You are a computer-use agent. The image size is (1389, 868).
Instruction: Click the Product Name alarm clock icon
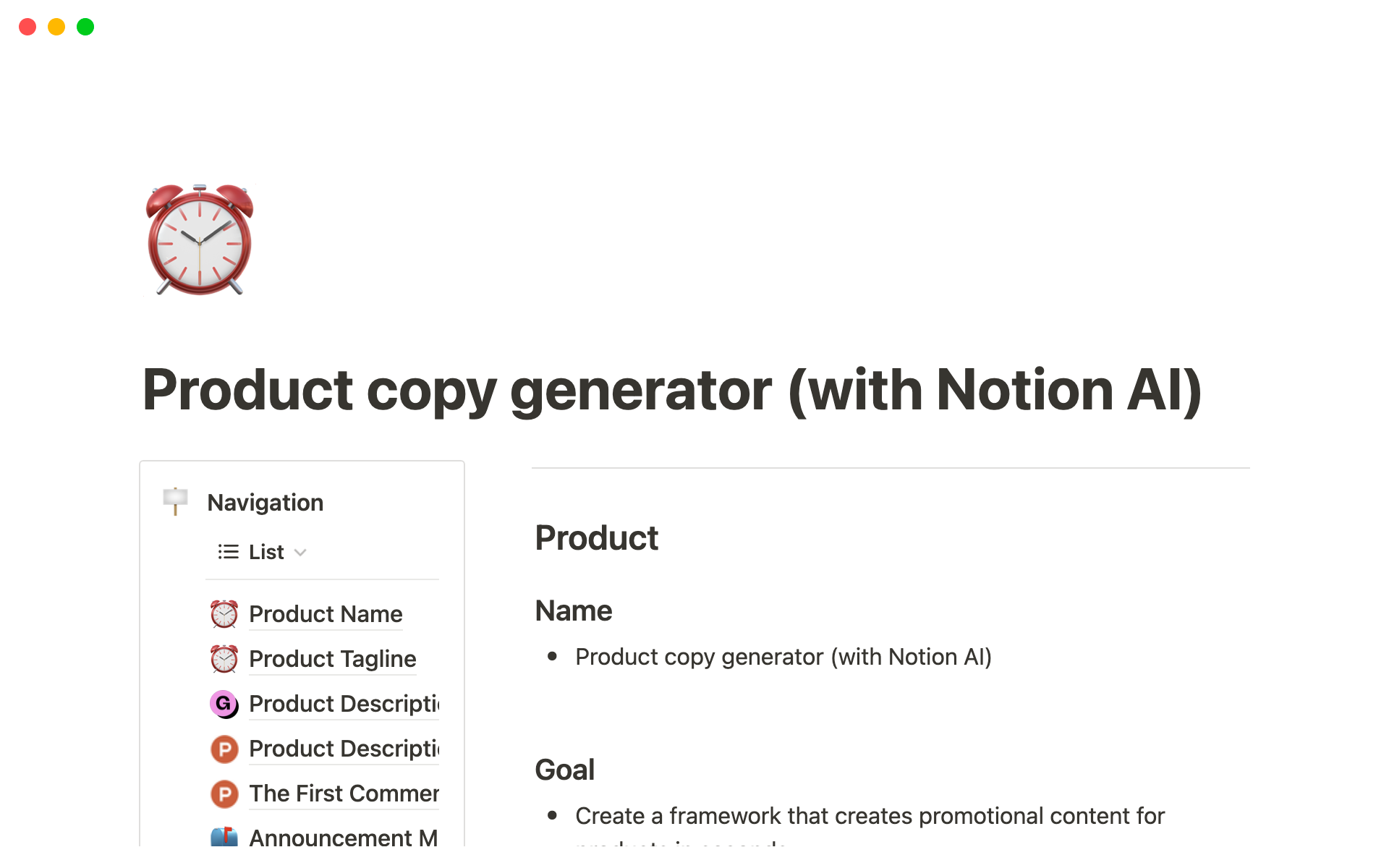pyautogui.click(x=225, y=612)
